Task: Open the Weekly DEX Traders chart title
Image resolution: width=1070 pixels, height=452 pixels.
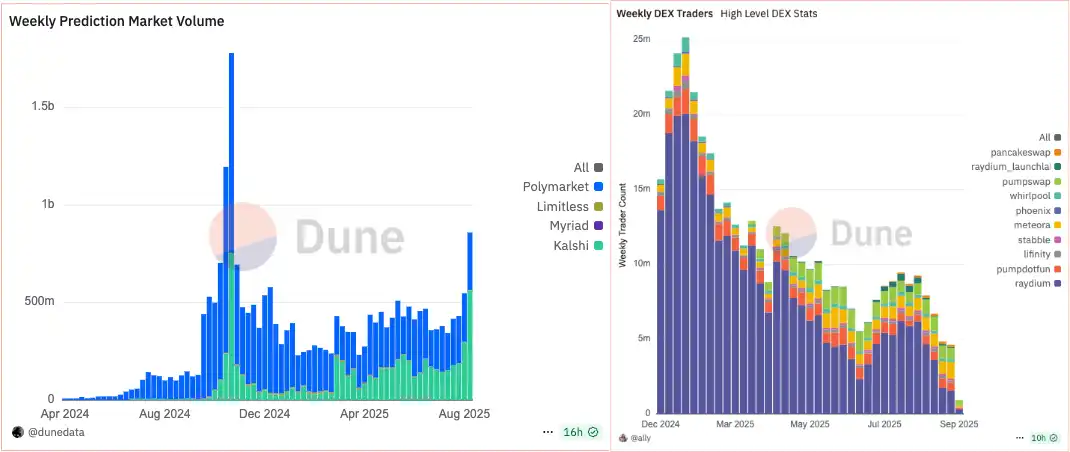Action: pyautogui.click(x=664, y=14)
